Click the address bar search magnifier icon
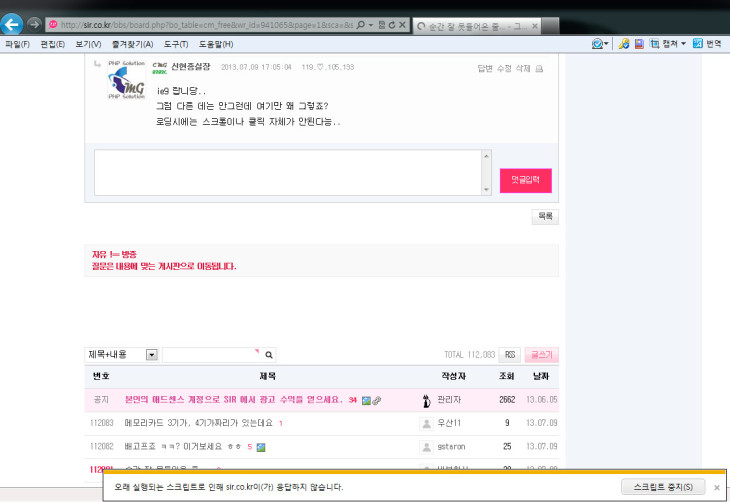The image size is (730, 502). coord(360,25)
